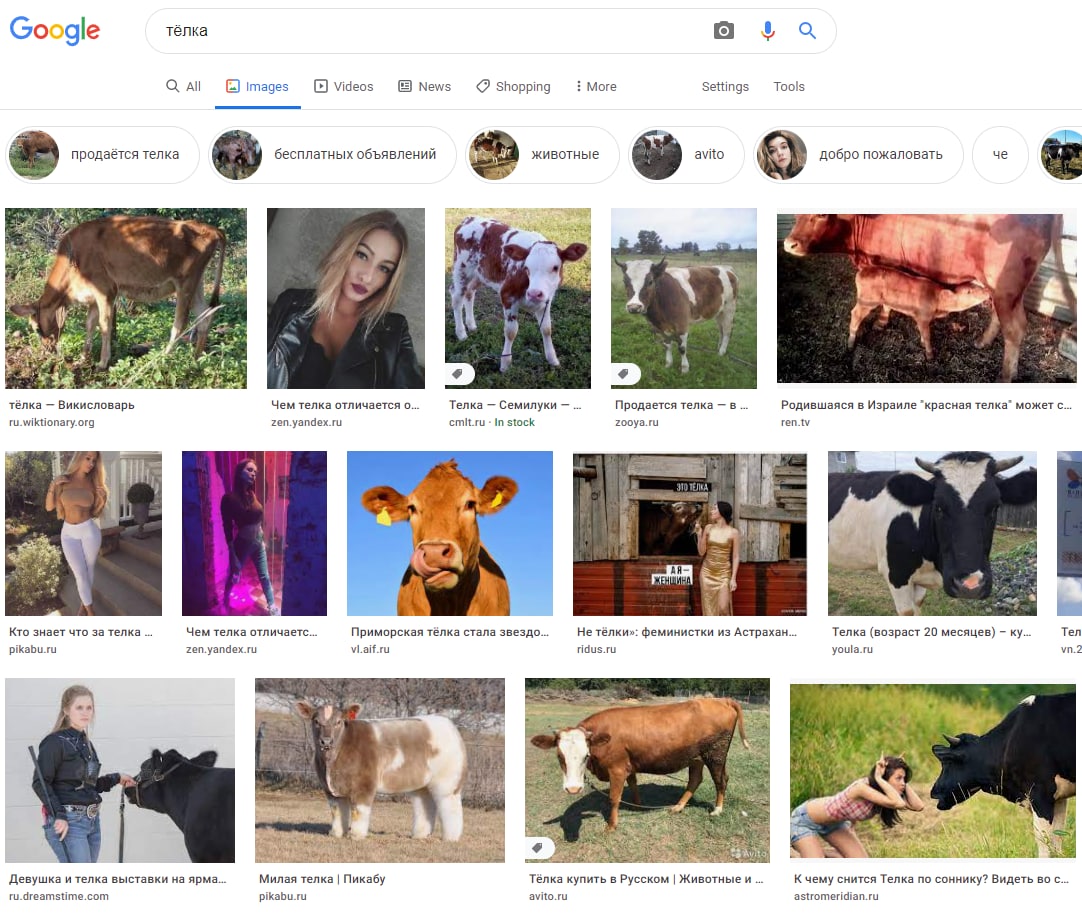Click the Google logo
Image resolution: width=1082 pixels, height=924 pixels.
pos(55,31)
